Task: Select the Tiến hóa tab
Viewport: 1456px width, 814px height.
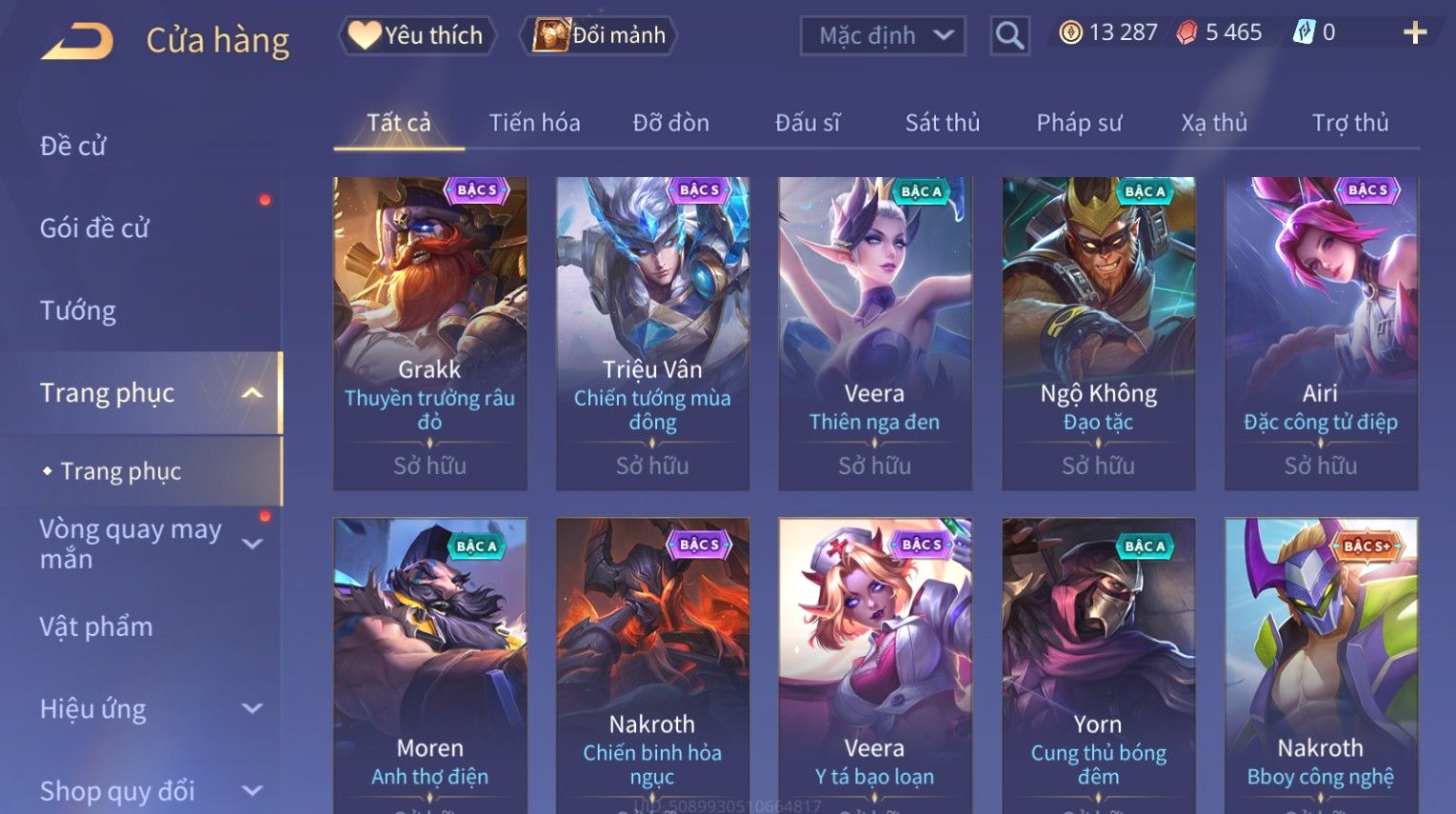Action: (x=534, y=123)
